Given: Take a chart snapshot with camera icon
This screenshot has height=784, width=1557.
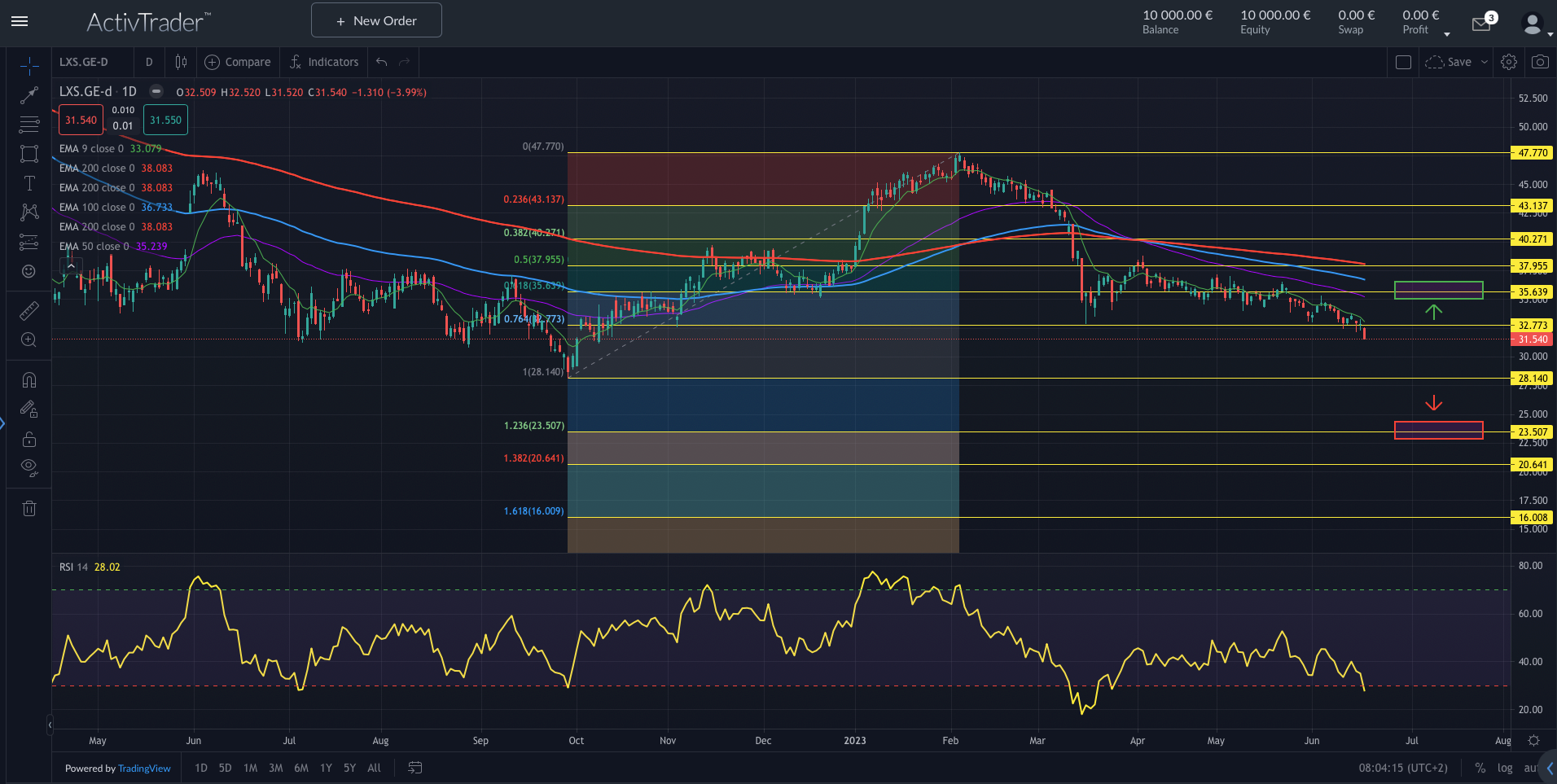Looking at the screenshot, I should pos(1539,62).
